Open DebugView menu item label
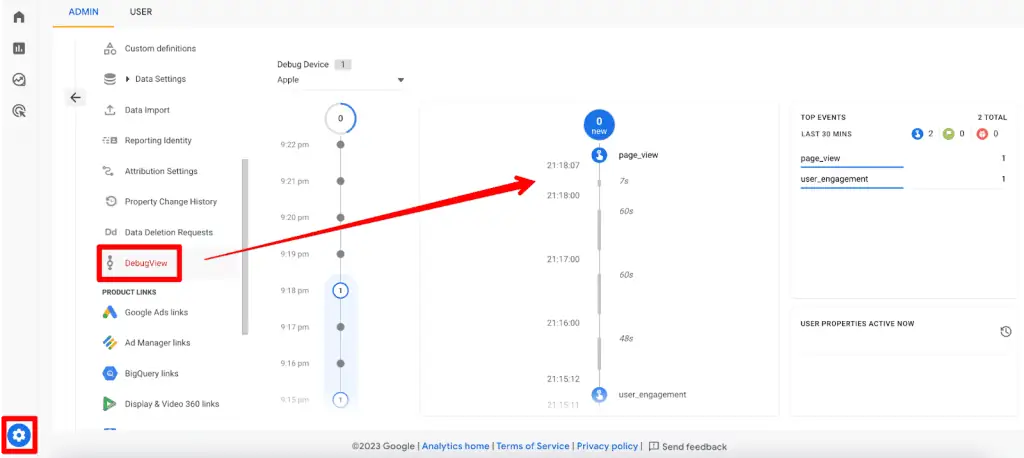Screen dimensions: 1024x458 click(146, 263)
